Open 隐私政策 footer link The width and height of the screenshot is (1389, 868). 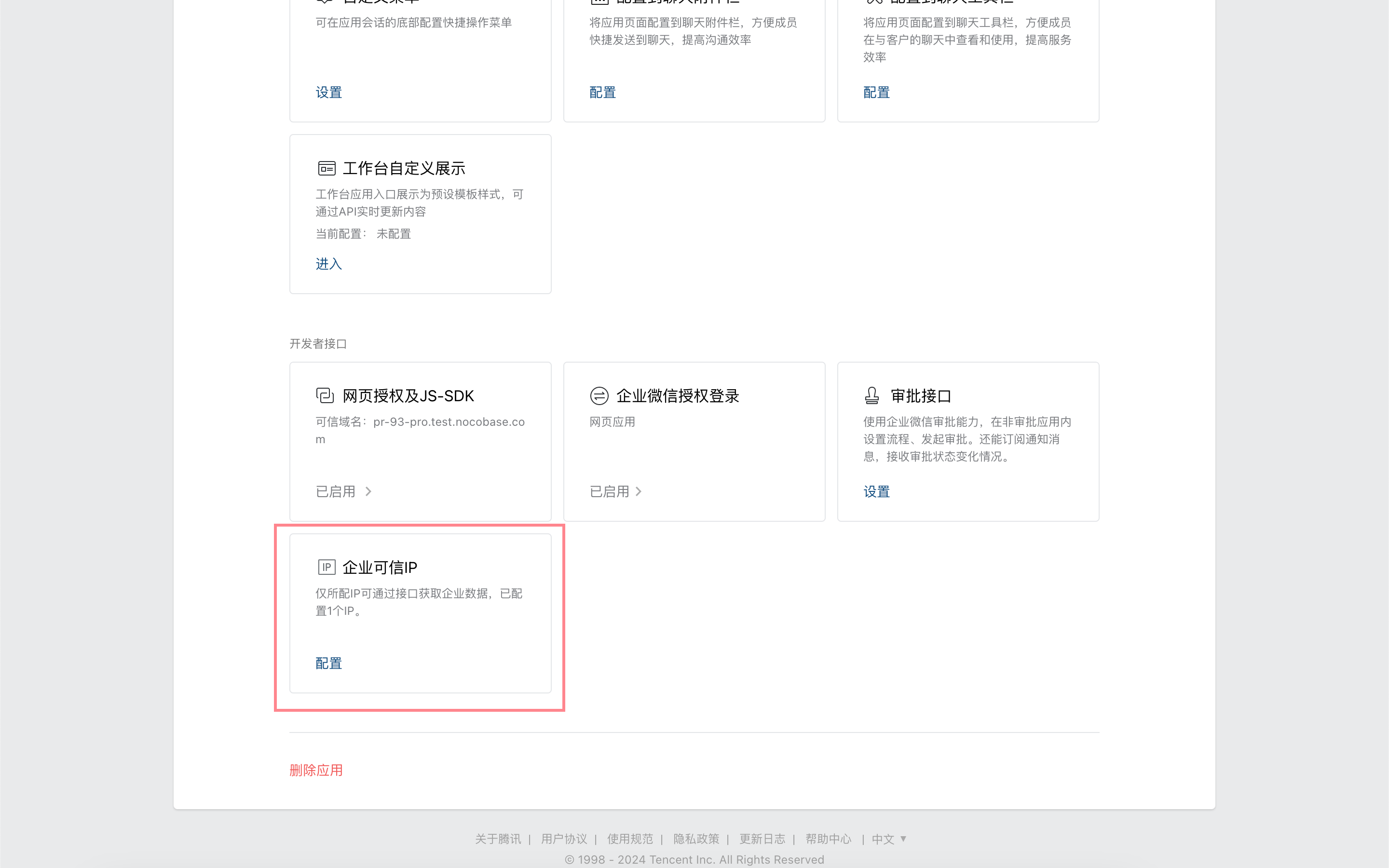click(696, 839)
